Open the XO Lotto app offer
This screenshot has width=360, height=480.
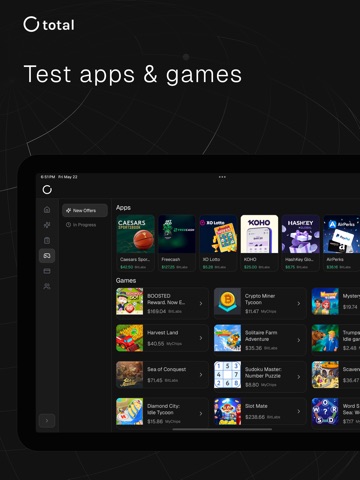click(218, 243)
